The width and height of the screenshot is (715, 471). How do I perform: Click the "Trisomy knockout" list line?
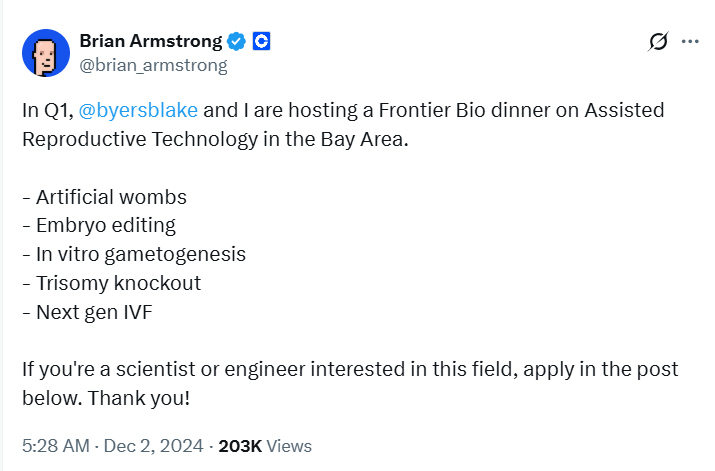coord(111,283)
